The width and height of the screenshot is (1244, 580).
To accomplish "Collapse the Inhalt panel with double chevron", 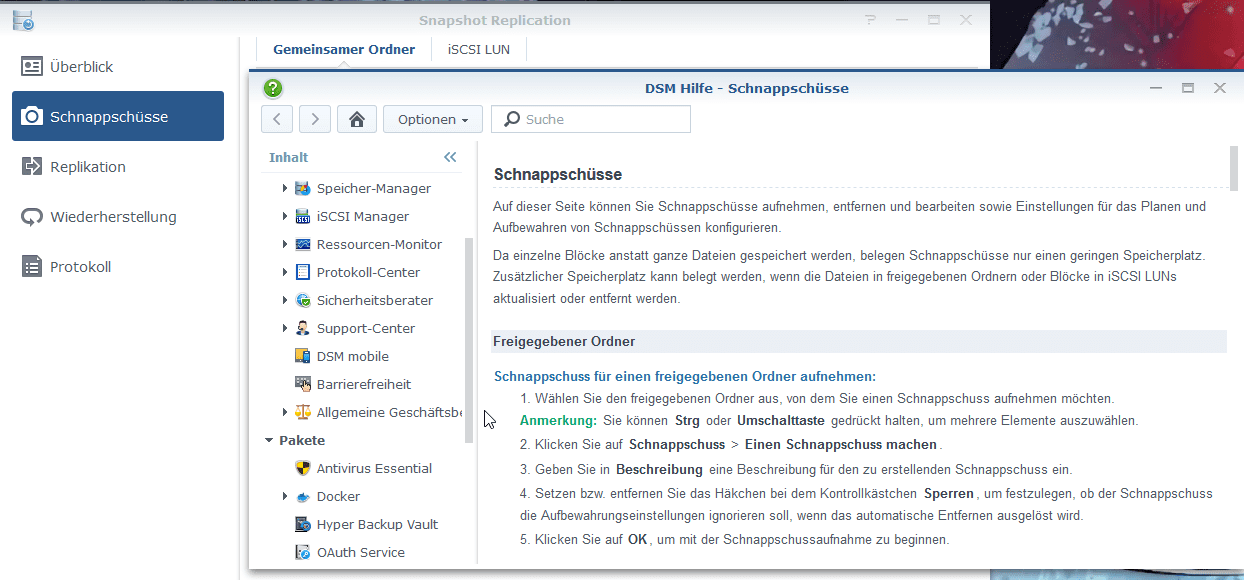I will 450,157.
